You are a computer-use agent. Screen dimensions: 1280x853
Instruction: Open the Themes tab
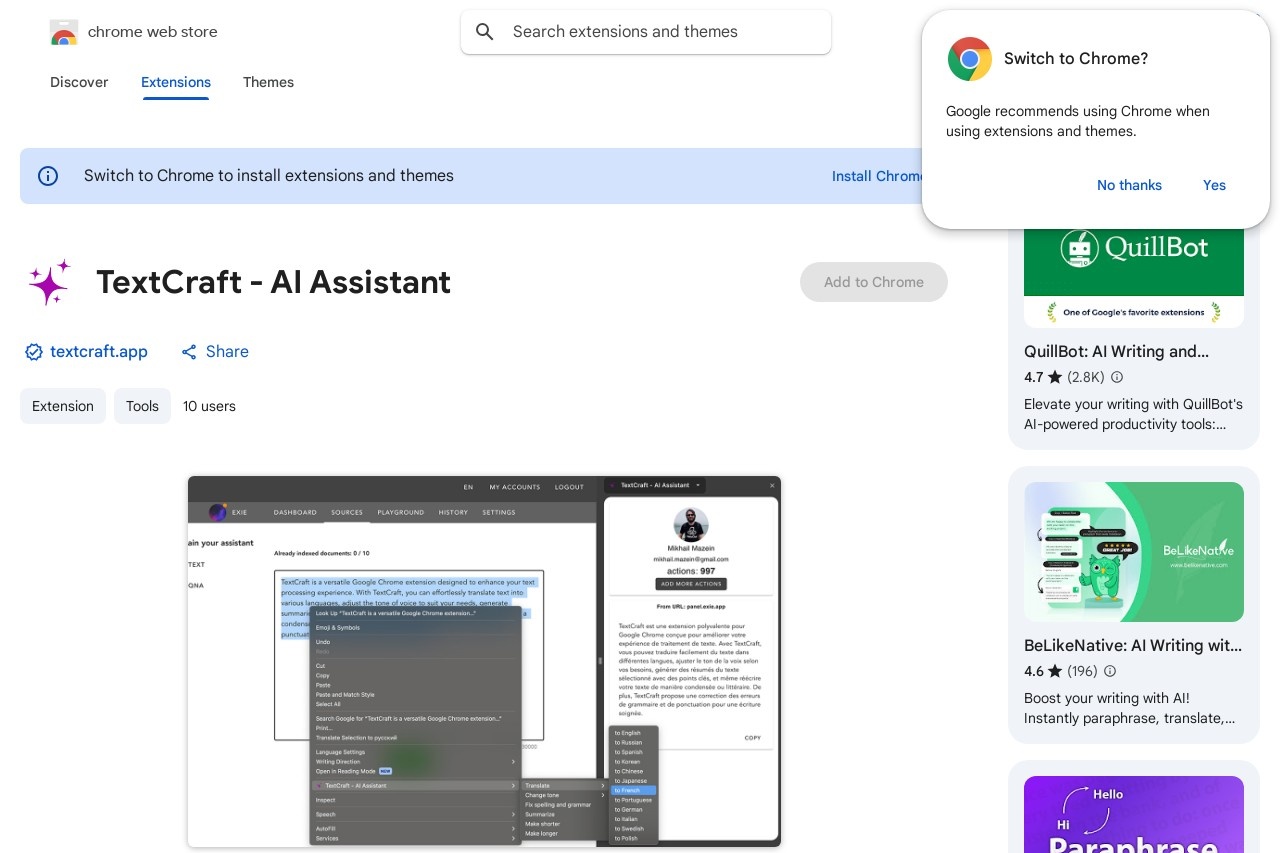tap(268, 82)
